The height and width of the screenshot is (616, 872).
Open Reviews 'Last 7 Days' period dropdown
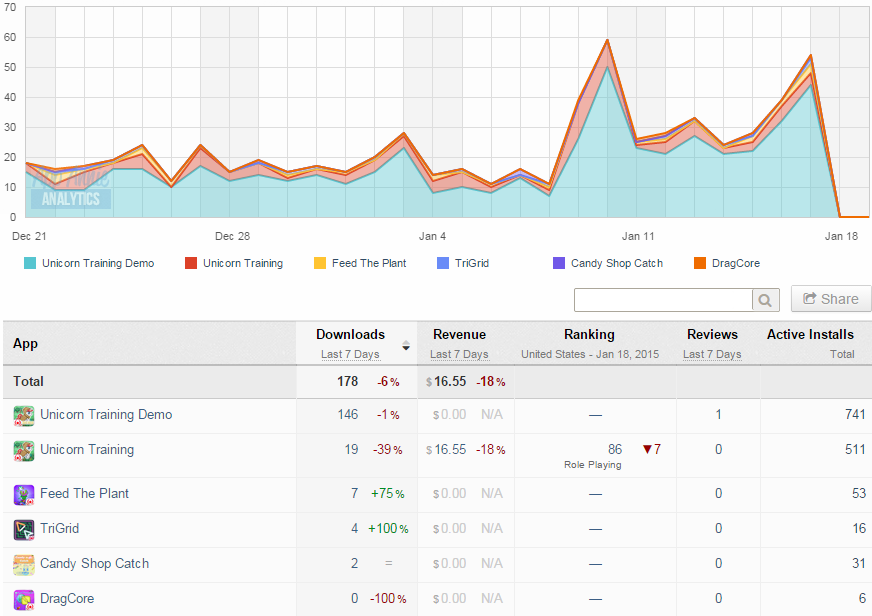pos(712,354)
